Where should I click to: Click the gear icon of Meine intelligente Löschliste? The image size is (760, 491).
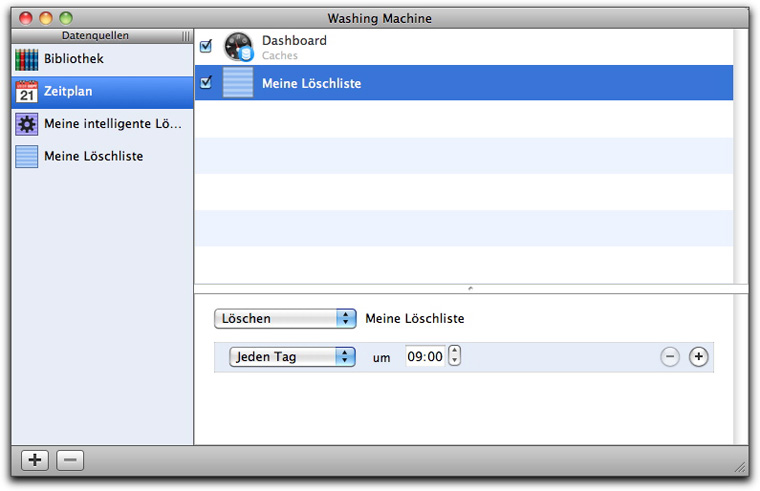[27, 124]
